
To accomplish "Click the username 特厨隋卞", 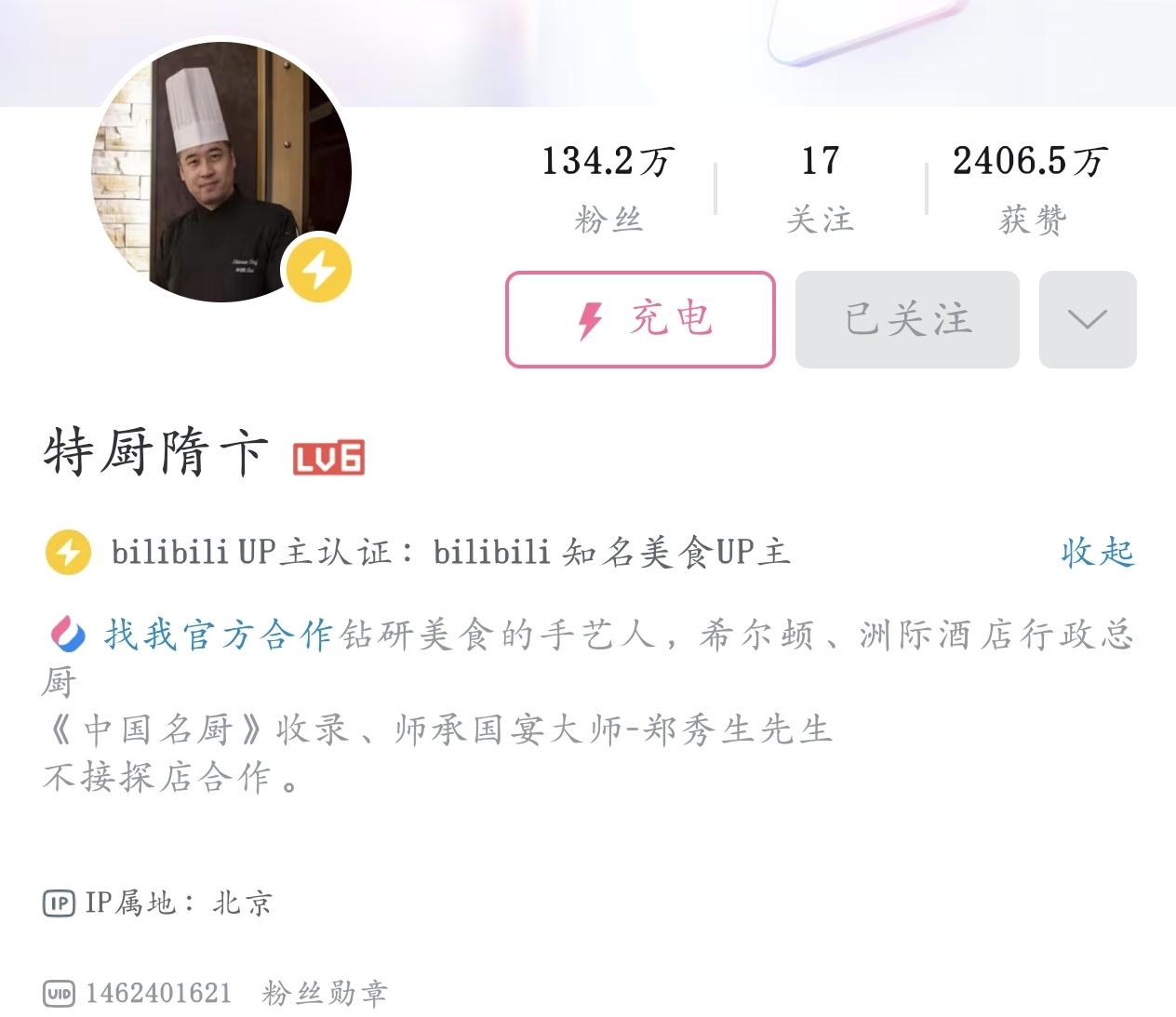I will pos(155,455).
